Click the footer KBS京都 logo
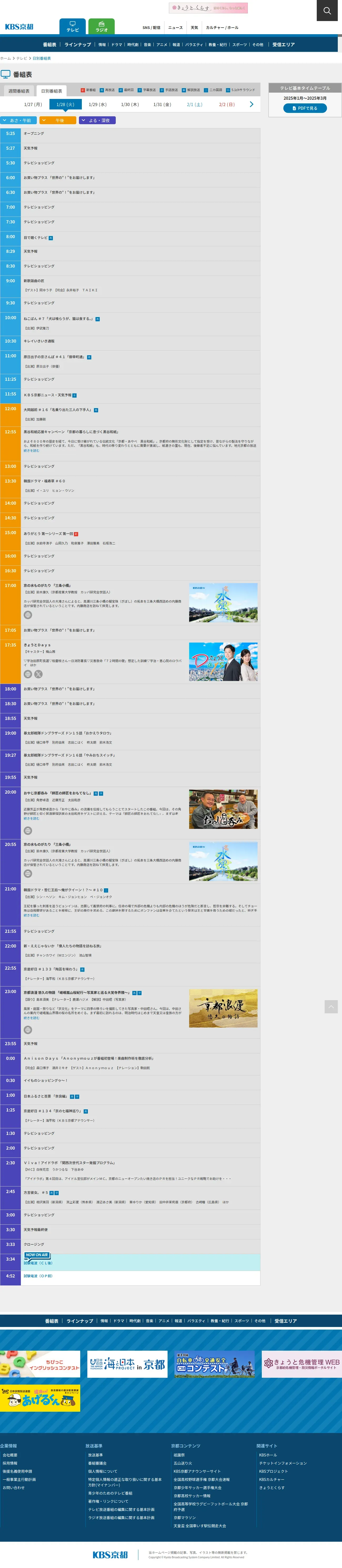The image size is (342, 1568). coord(110,1555)
